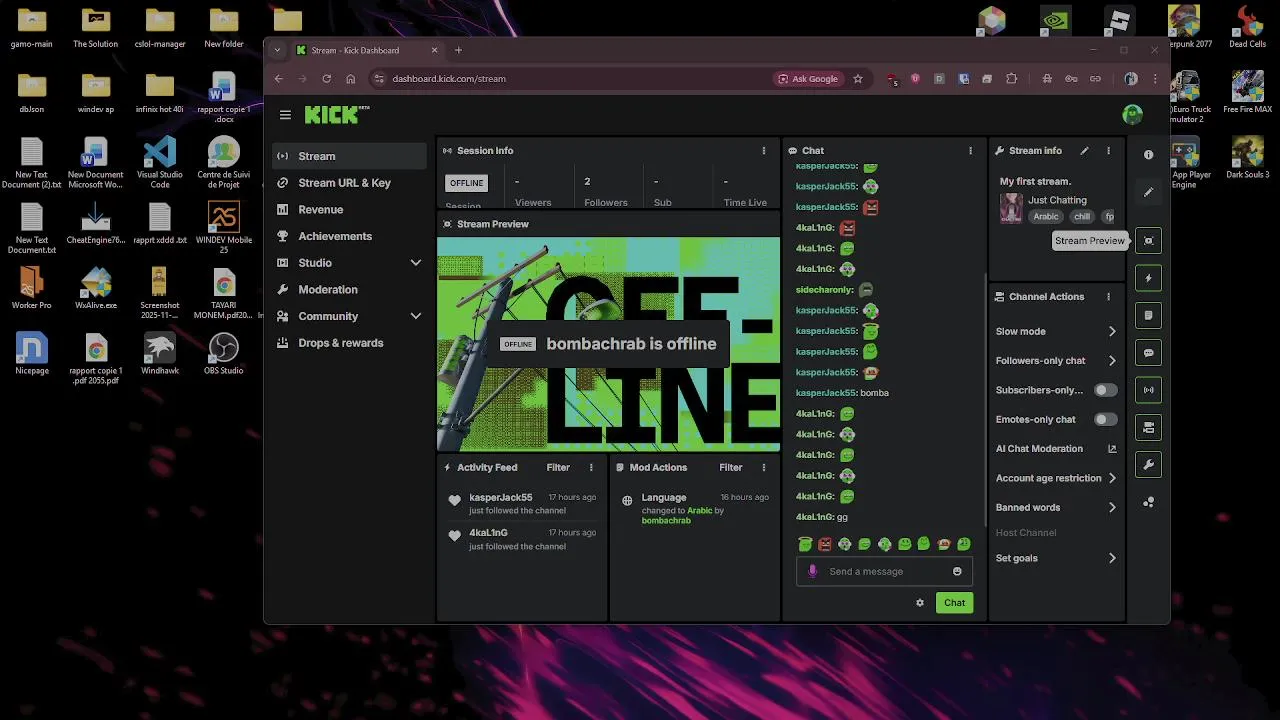This screenshot has width=1280, height=720.
Task: Open Banned words settings chevron
Action: pos(1112,507)
